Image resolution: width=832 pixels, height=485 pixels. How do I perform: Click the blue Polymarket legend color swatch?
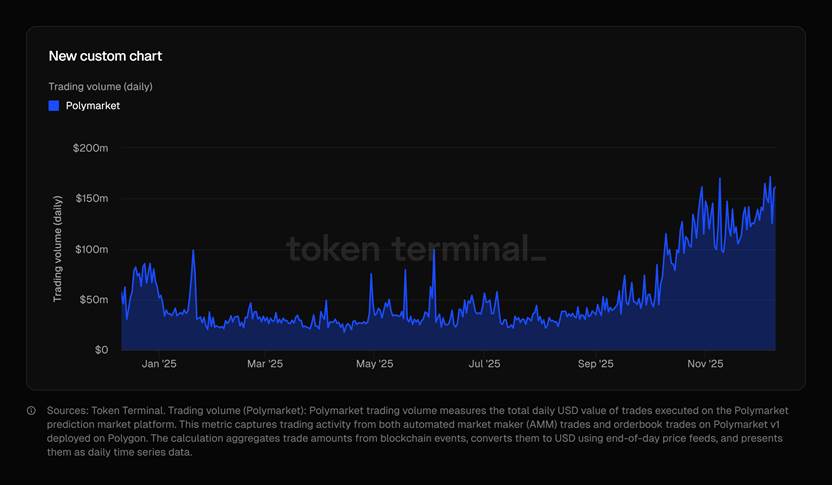click(54, 106)
